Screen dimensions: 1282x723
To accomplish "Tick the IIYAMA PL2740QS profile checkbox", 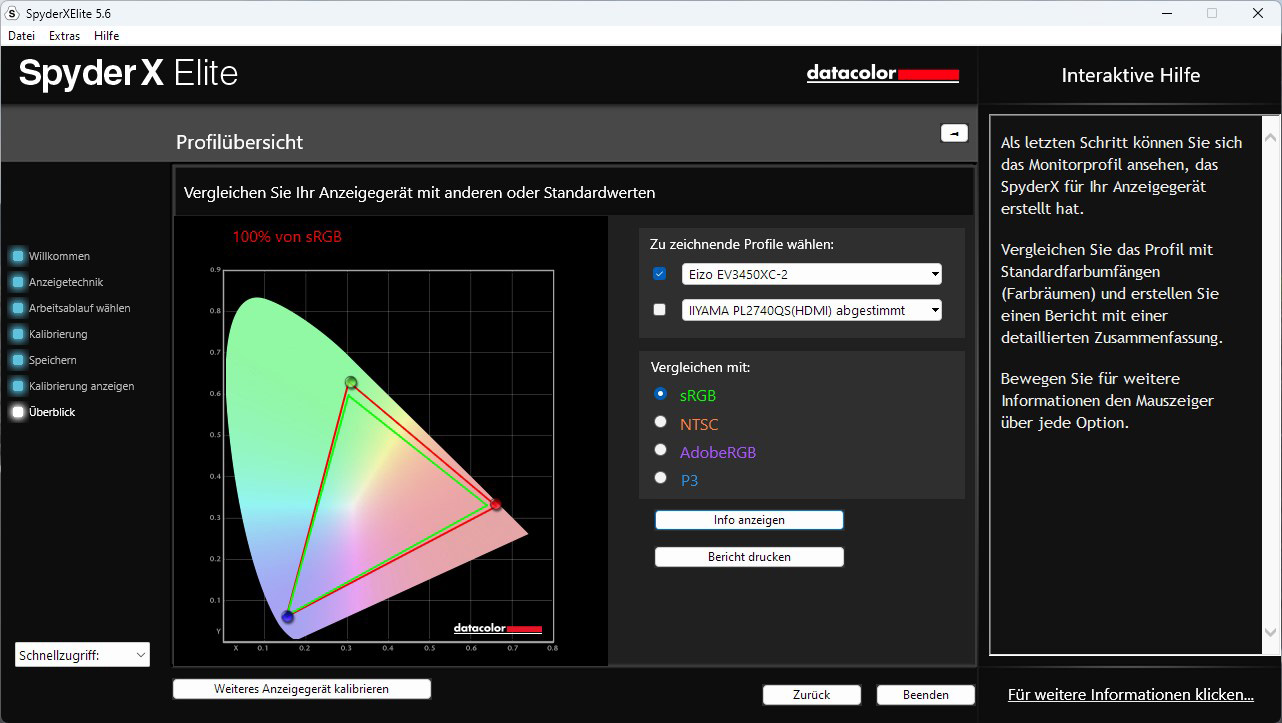I will click(659, 310).
